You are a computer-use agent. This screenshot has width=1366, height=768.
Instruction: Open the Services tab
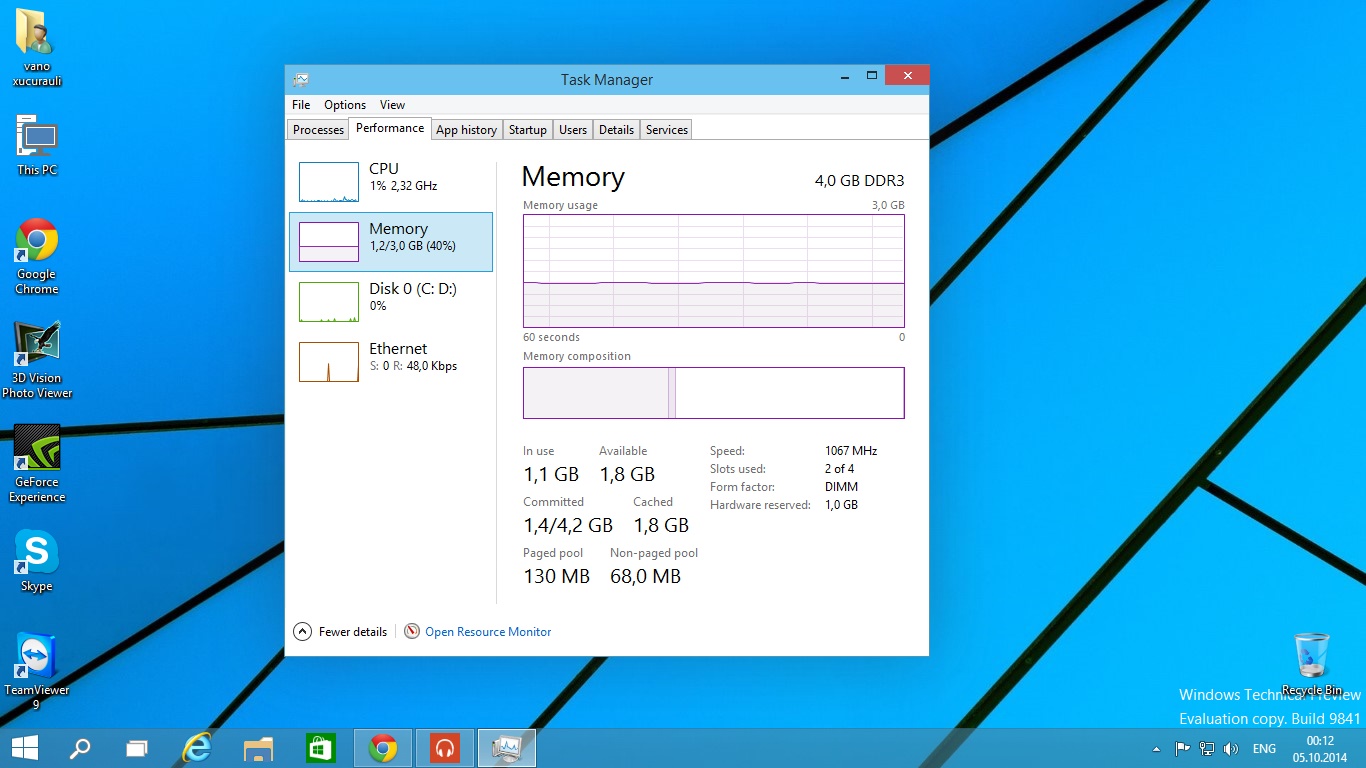pos(666,130)
